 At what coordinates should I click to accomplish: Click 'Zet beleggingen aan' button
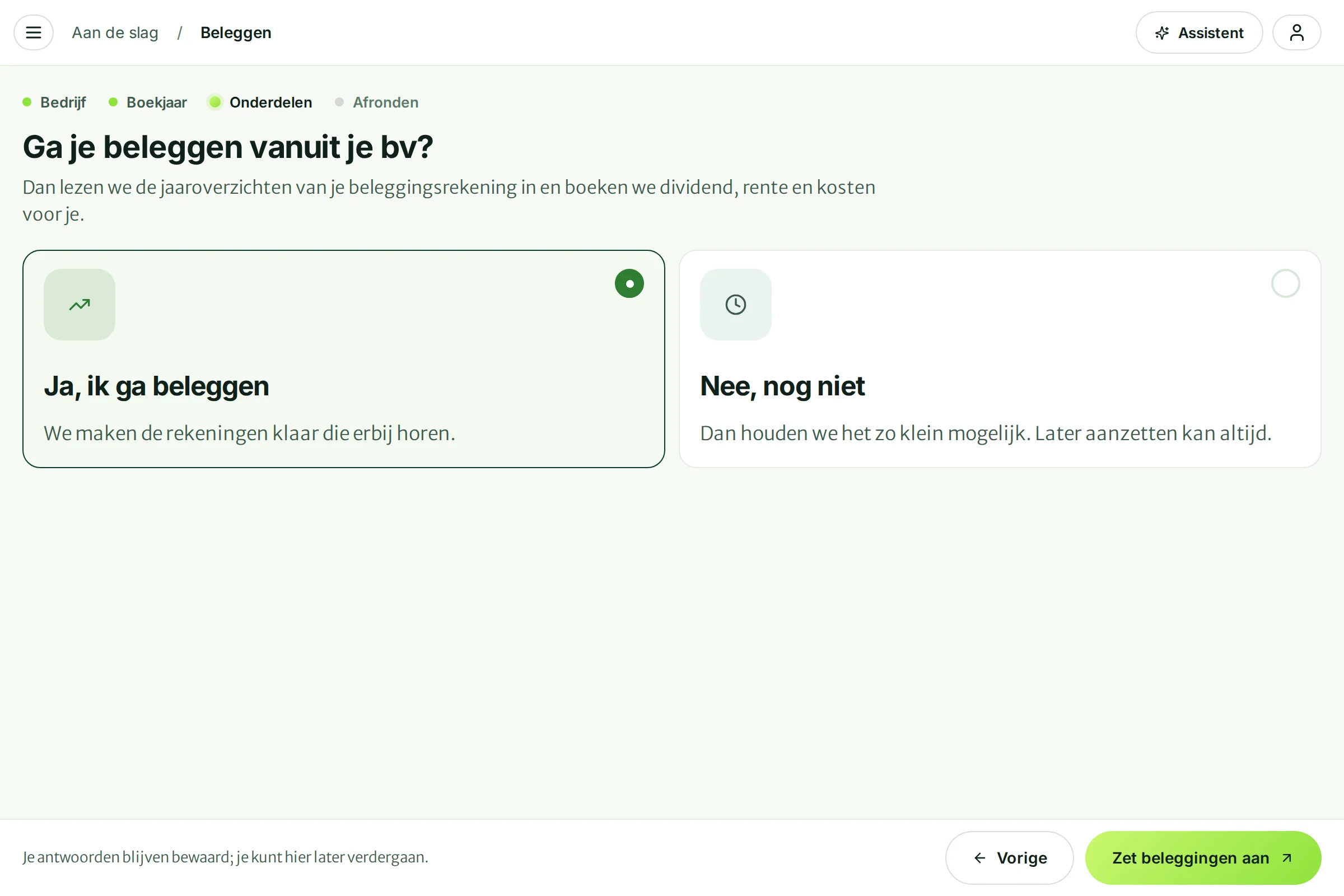tap(1203, 858)
